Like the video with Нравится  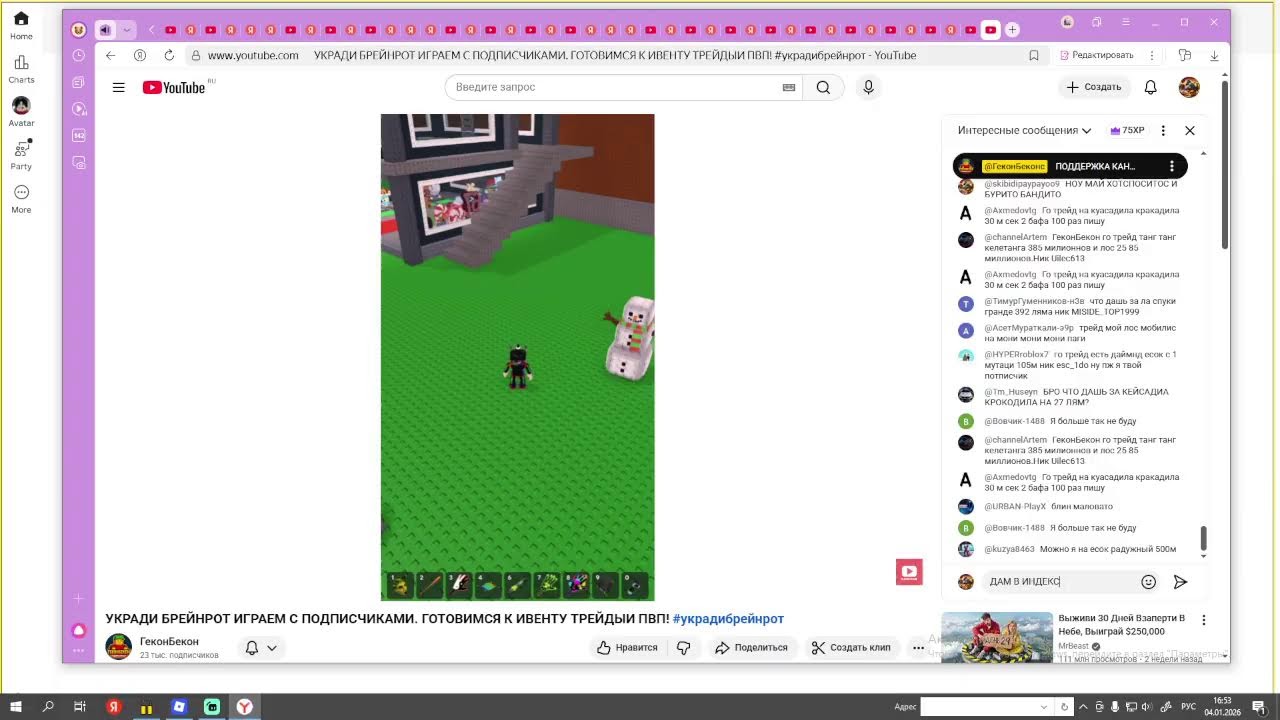coord(627,647)
